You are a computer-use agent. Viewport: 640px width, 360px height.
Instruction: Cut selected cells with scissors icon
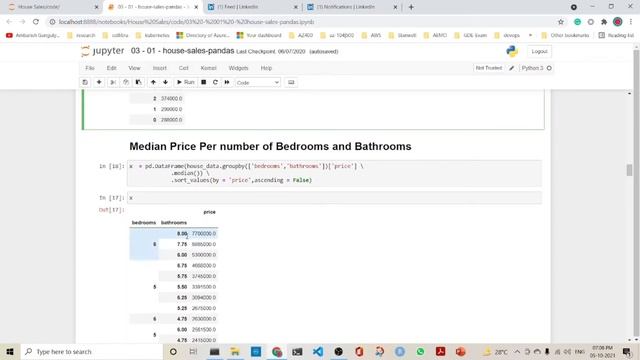tap(113, 82)
